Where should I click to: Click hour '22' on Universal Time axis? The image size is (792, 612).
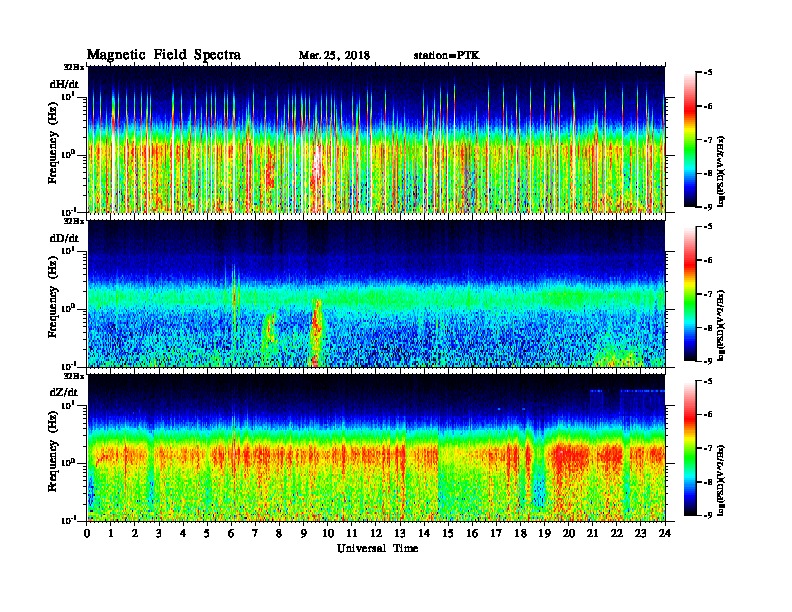pyautogui.click(x=617, y=534)
